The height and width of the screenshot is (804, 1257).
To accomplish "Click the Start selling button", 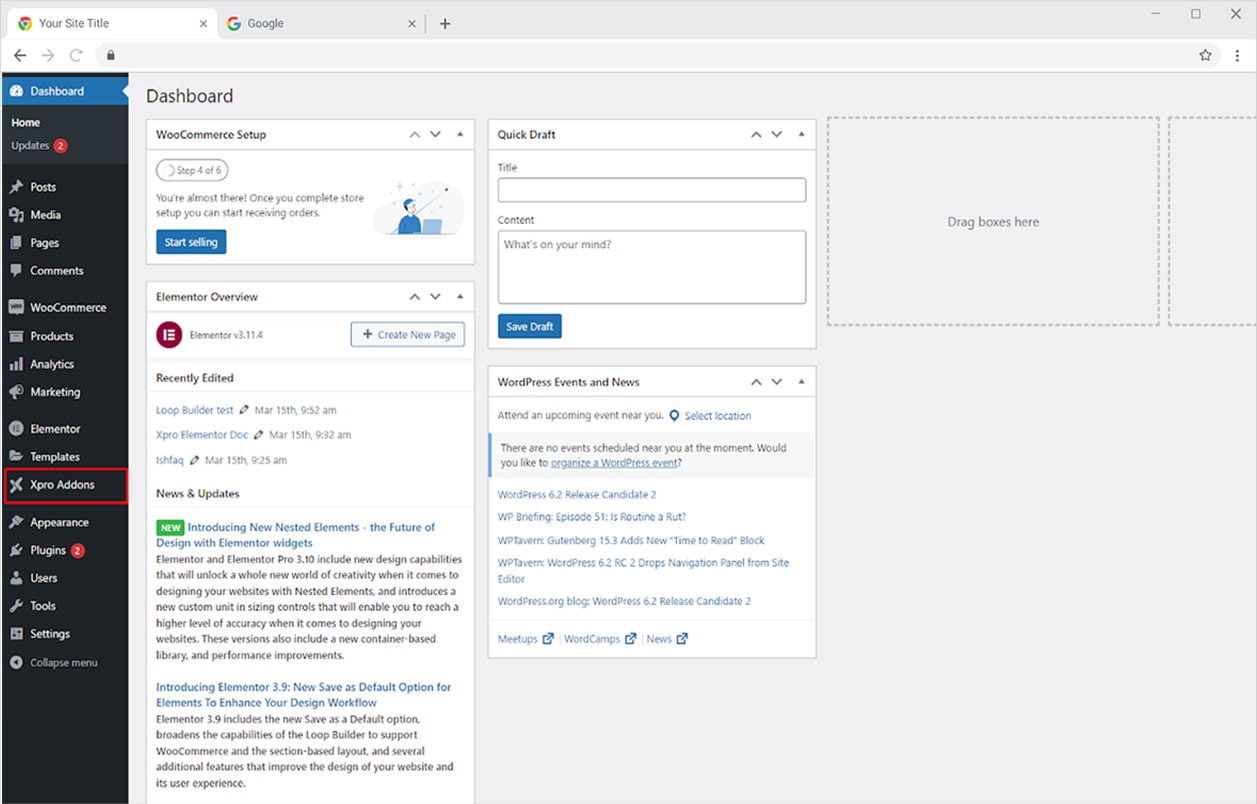I will click(x=191, y=242).
